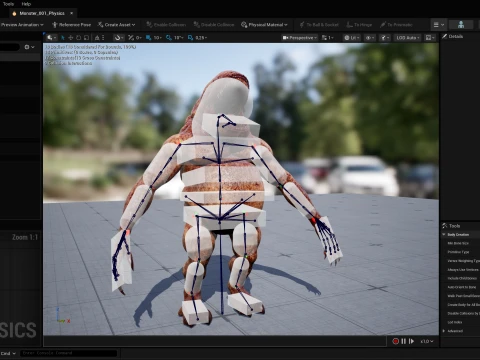The height and width of the screenshot is (360, 480).
Task: Open the Show eye visibility menu
Action: [370, 38]
